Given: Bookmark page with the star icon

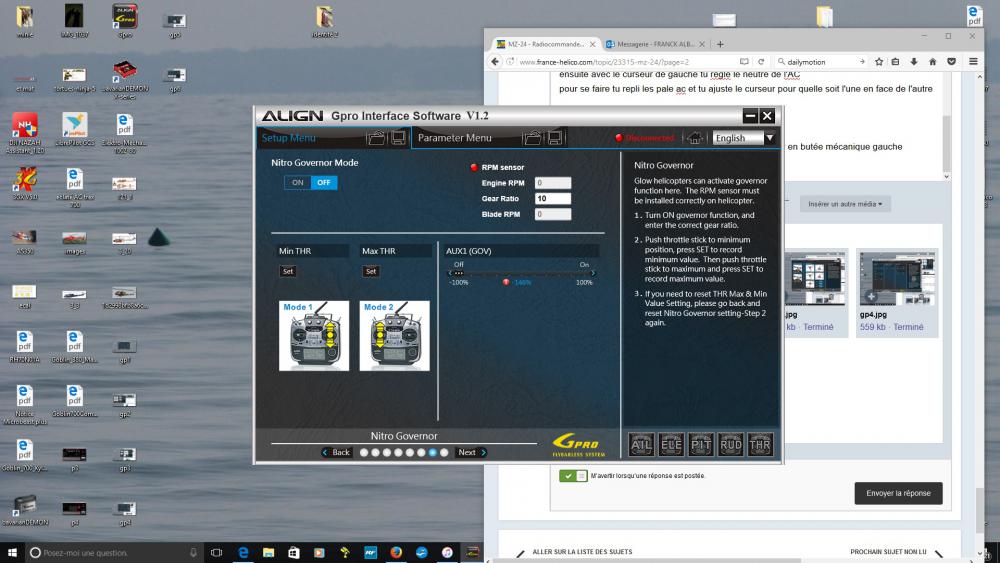Looking at the screenshot, I should pos(879,62).
